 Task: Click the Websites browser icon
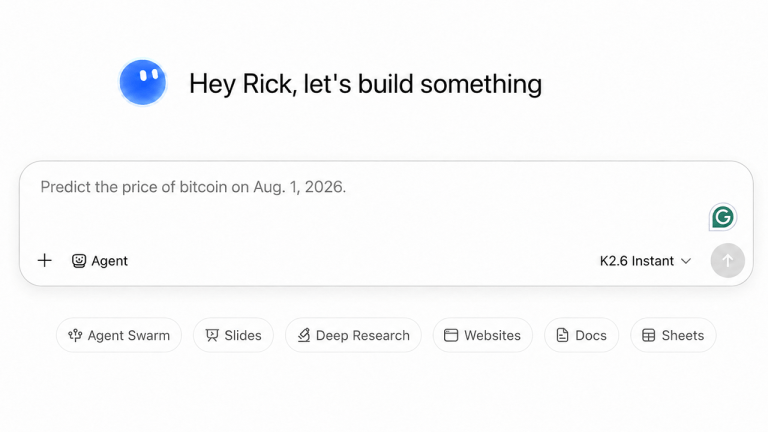(451, 335)
